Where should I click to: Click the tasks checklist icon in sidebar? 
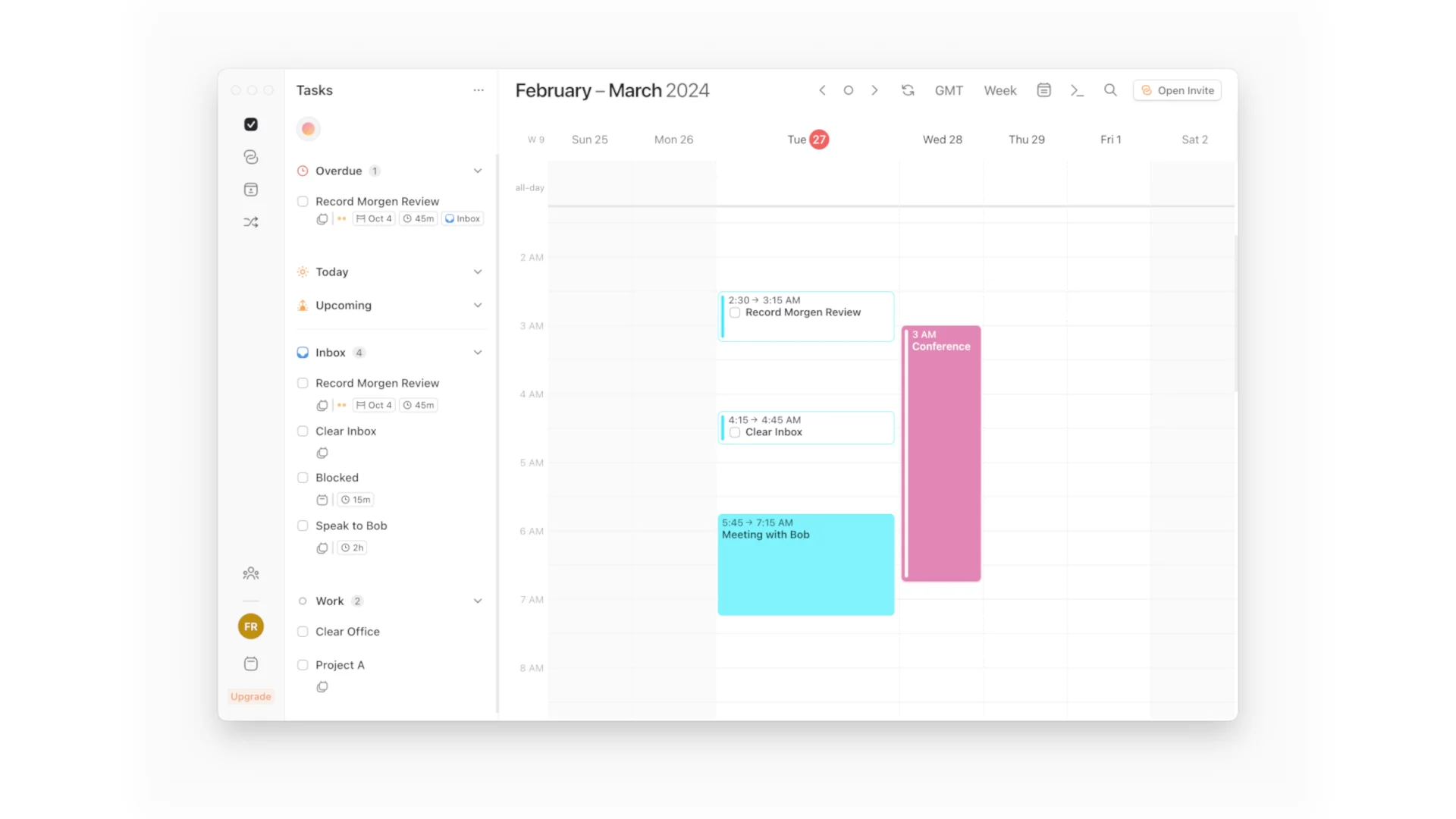251,124
